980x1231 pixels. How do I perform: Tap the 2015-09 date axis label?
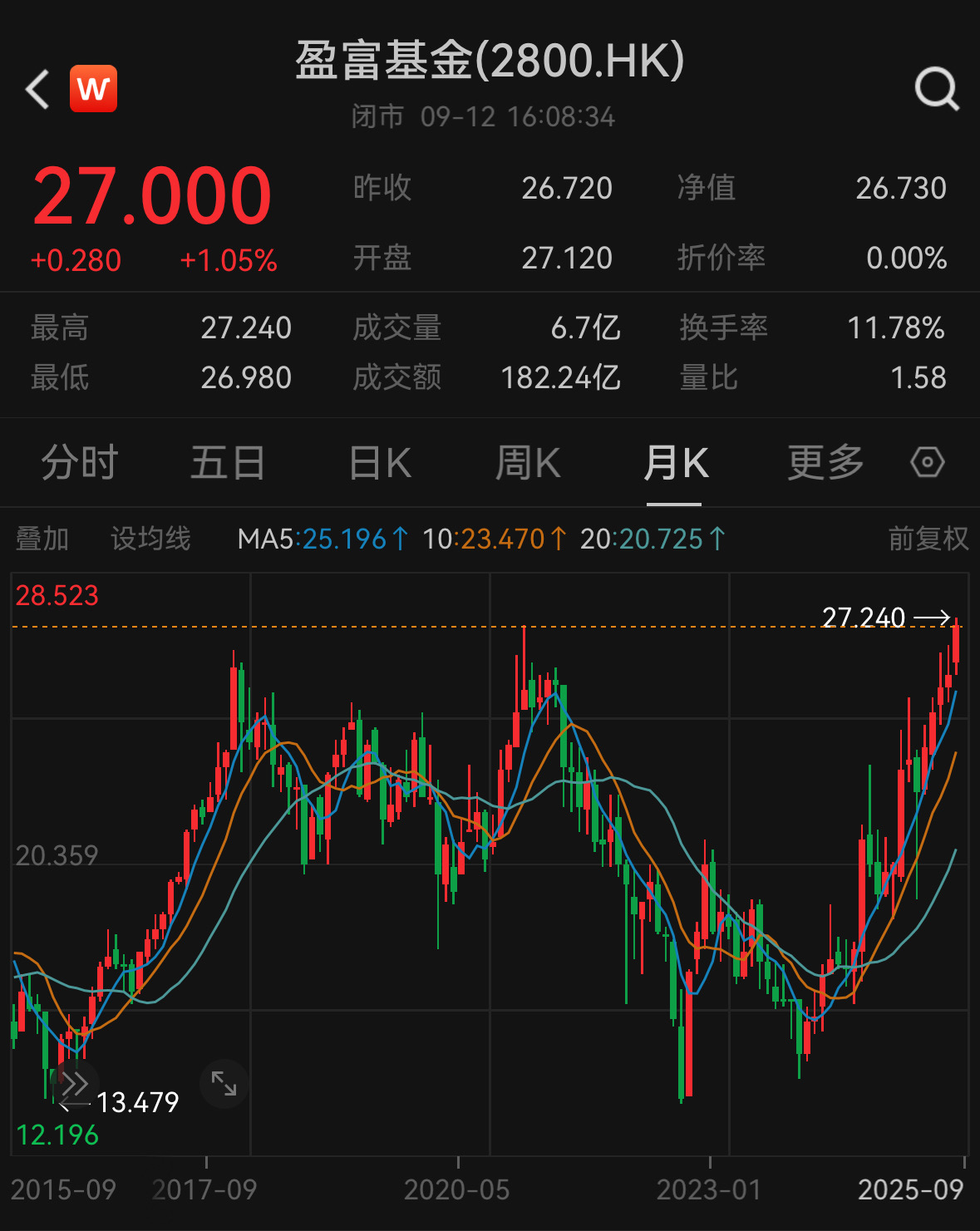point(63,1190)
